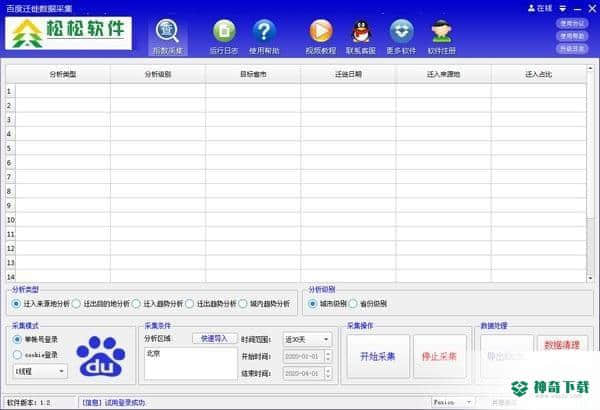
Task: Open the 时间范围 近30天 dropdown
Action: 307,340
